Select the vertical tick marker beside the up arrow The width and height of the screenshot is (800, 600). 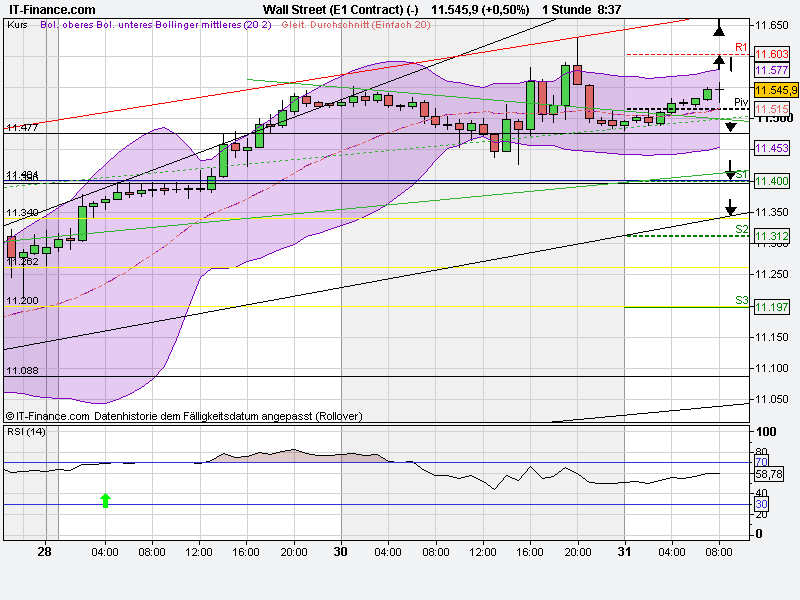(x=732, y=63)
